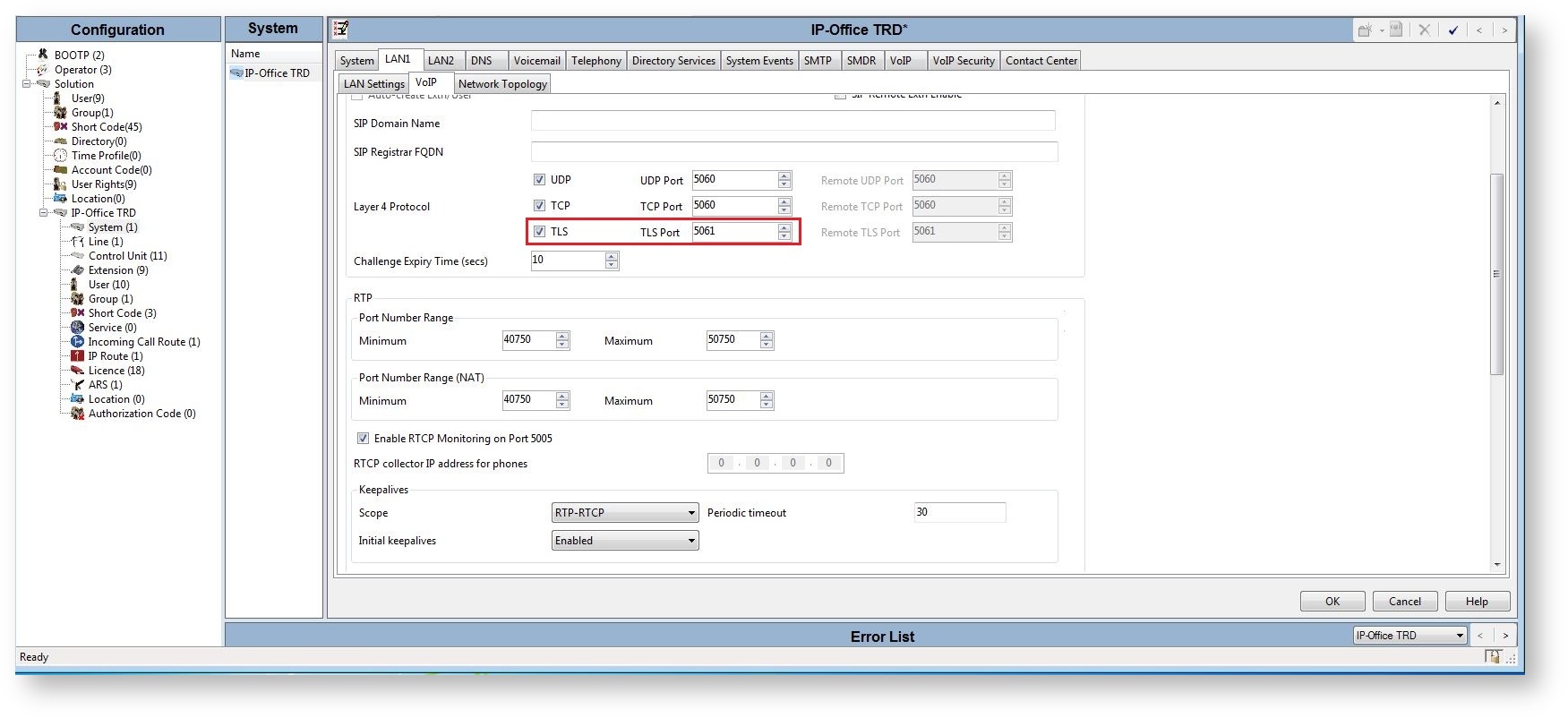Click the OK button
This screenshot has width=1568, height=718.
tap(1332, 601)
